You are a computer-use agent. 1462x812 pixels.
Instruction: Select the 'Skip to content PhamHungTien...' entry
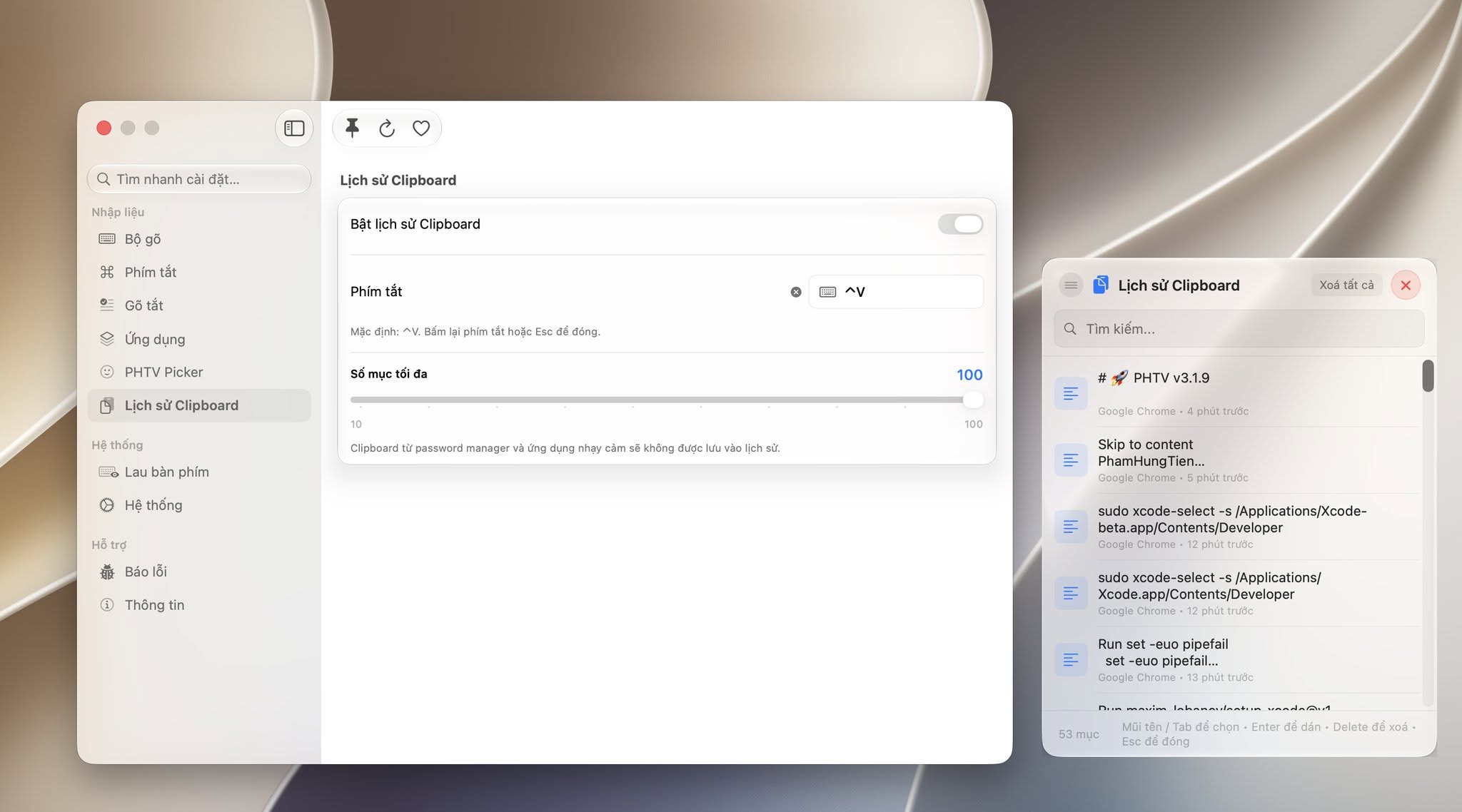1236,460
